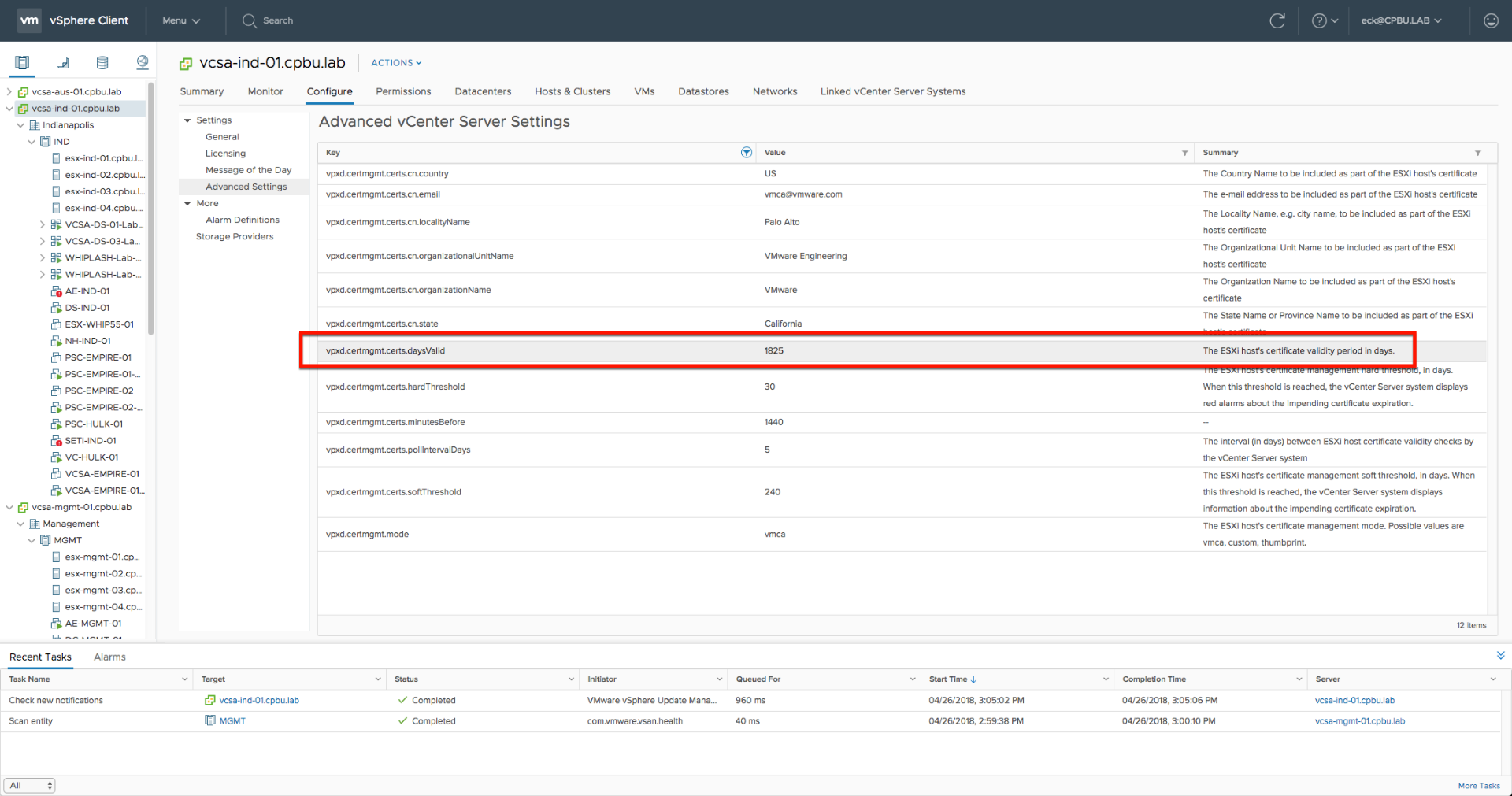Open the Linked vCenter Server Systems tab
This screenshot has height=796, width=1512.
click(893, 92)
